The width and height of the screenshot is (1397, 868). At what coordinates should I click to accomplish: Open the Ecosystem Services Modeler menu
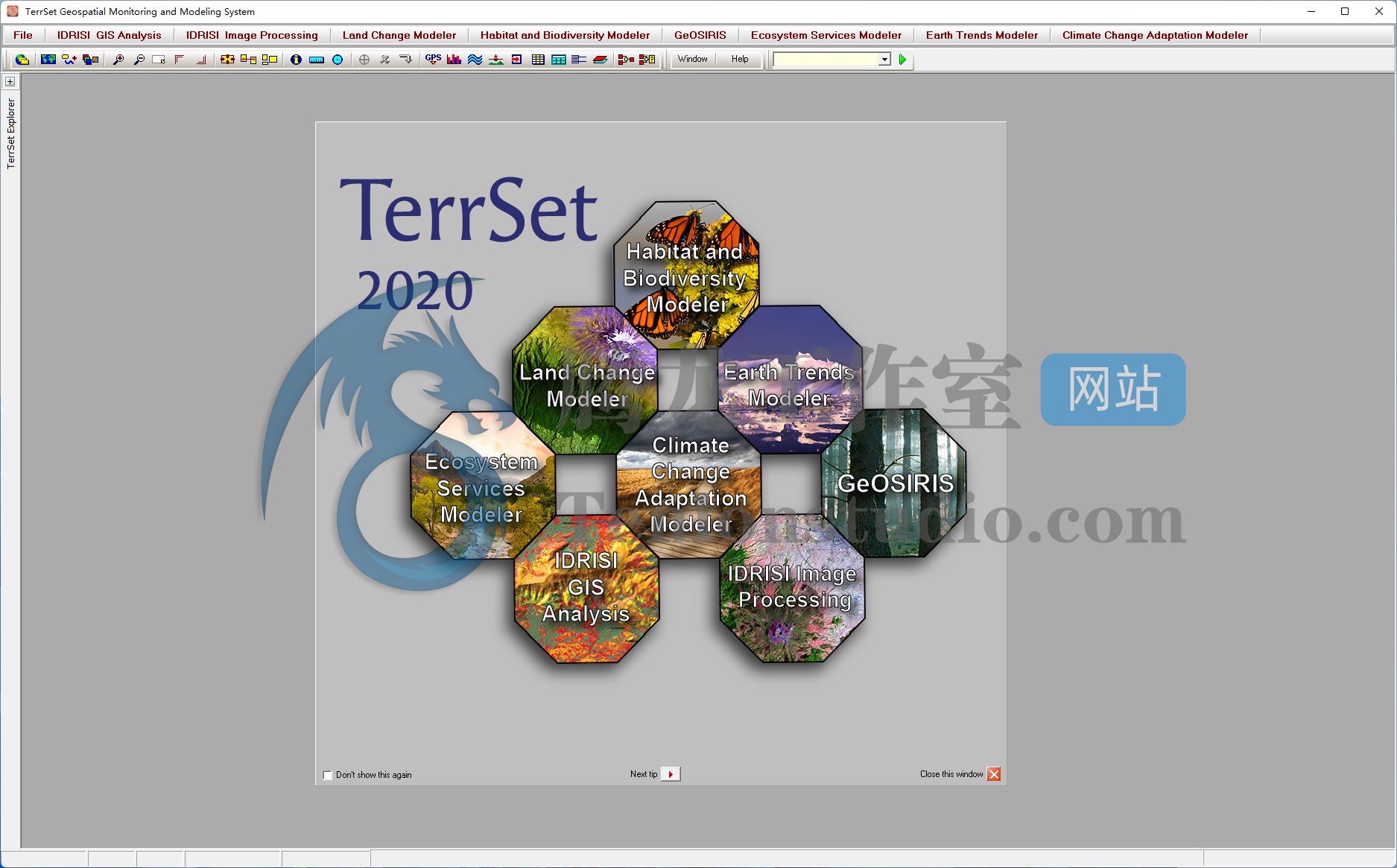tap(826, 35)
